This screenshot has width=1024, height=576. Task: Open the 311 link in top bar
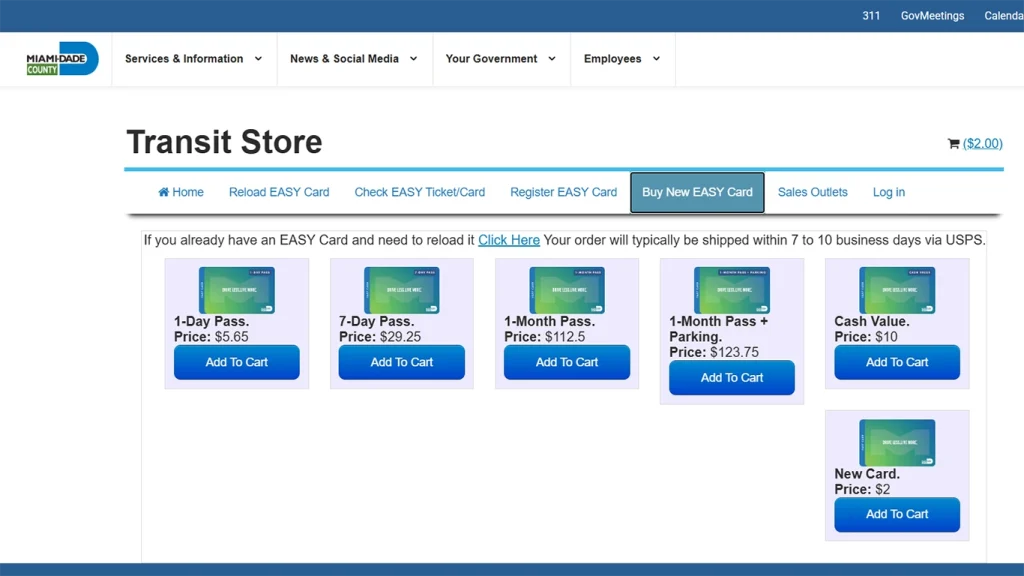[x=871, y=16]
